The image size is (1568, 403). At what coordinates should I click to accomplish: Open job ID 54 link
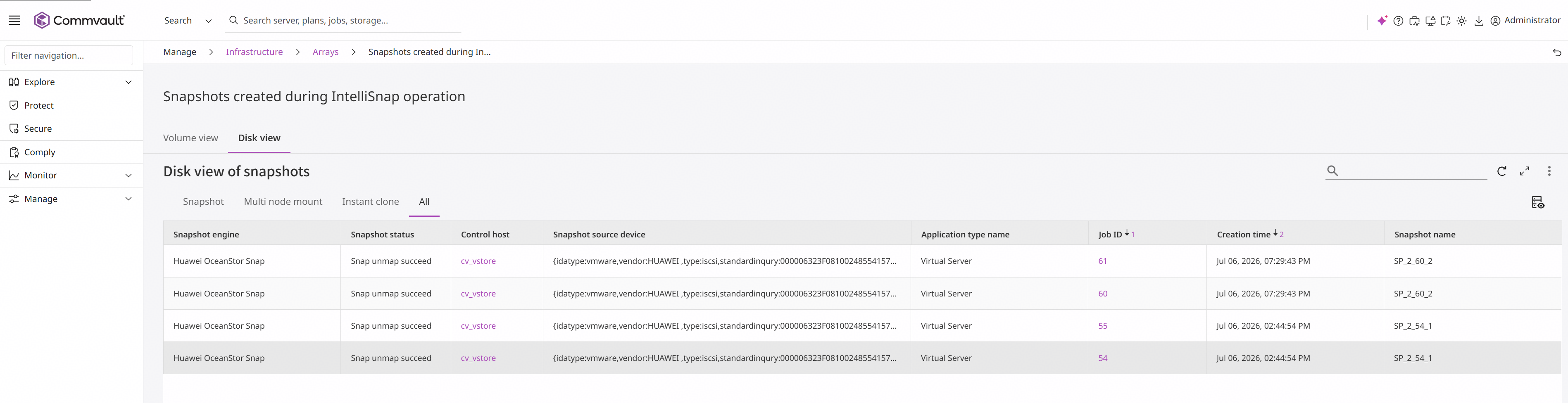[1102, 358]
